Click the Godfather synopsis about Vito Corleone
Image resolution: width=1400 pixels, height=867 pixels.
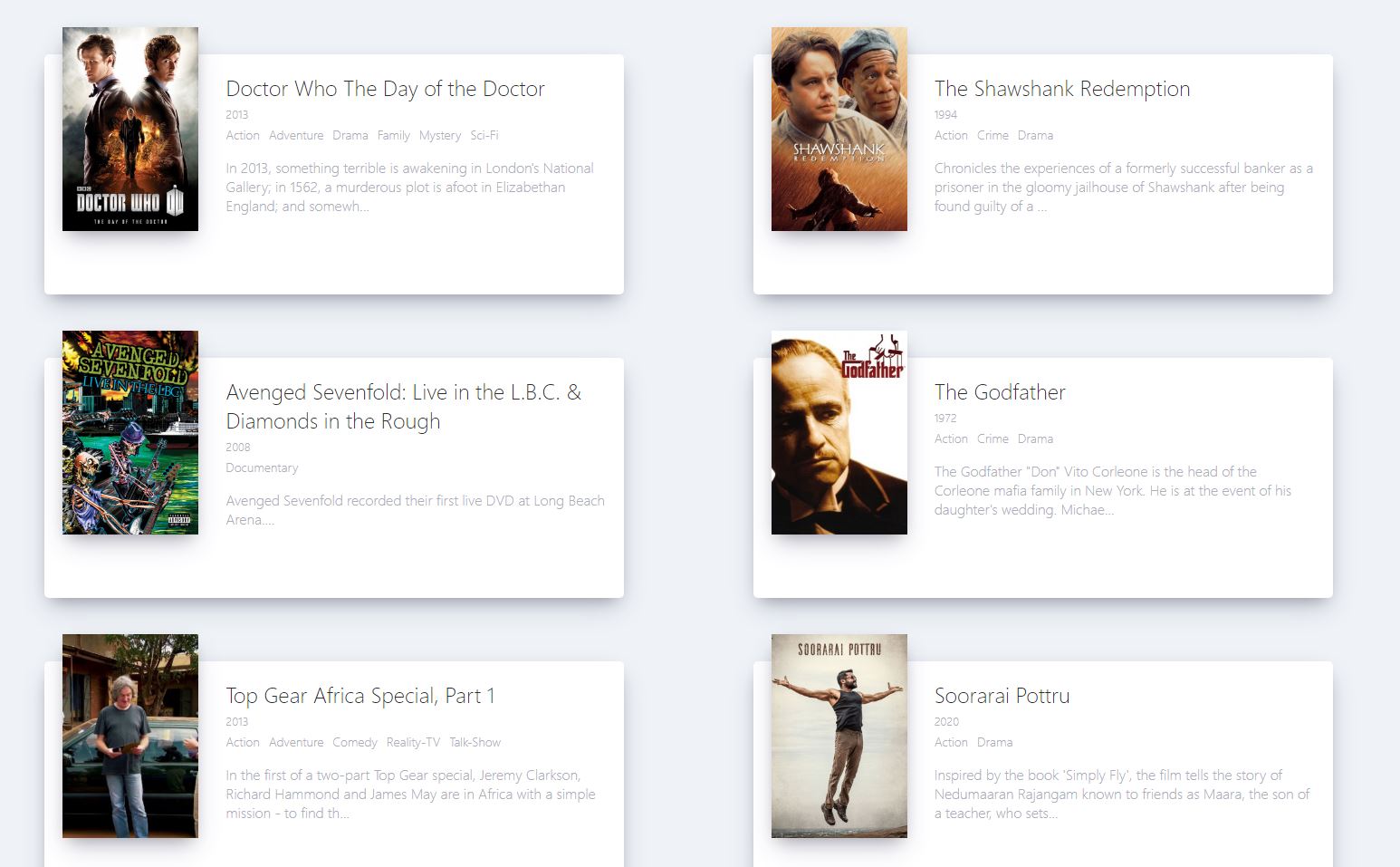click(1113, 490)
